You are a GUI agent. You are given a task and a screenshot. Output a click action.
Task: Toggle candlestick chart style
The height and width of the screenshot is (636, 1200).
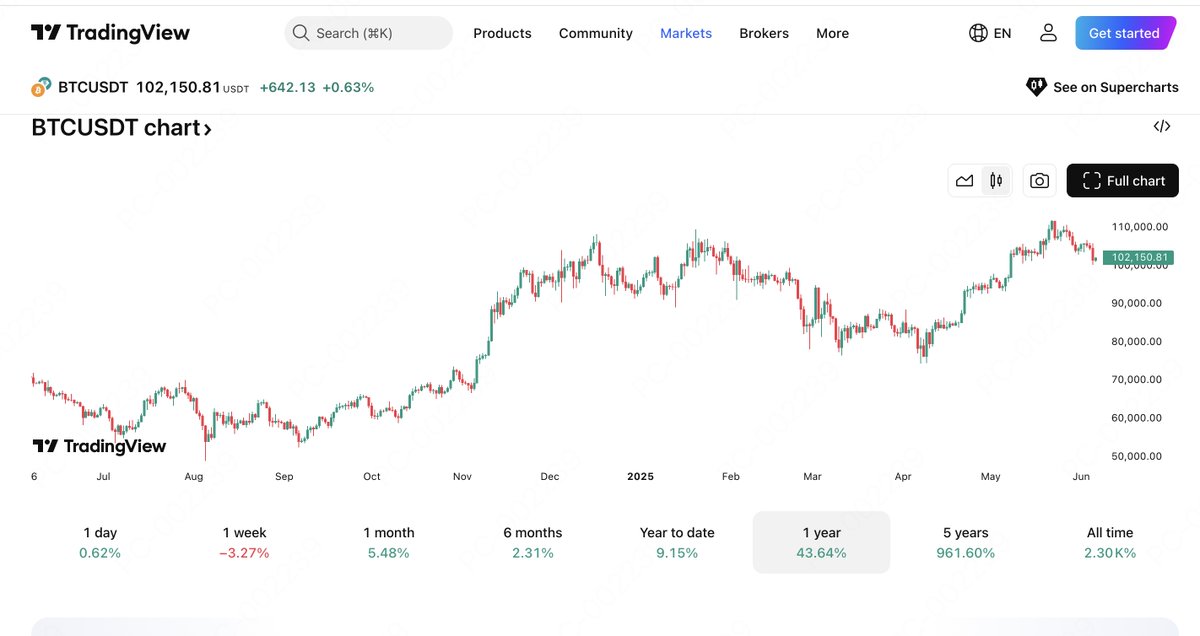point(995,180)
